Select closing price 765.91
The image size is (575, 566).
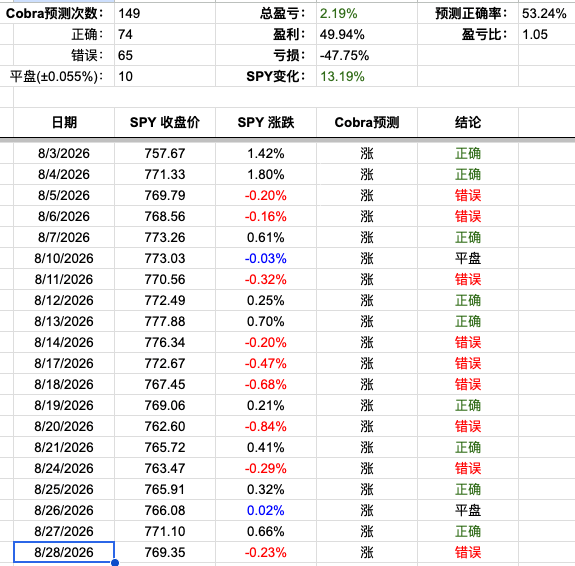coord(165,489)
